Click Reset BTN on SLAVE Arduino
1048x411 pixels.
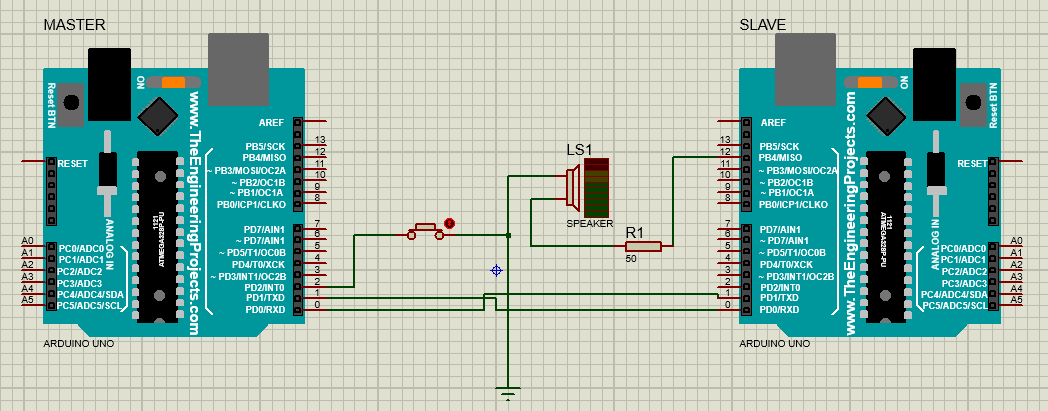(x=972, y=103)
